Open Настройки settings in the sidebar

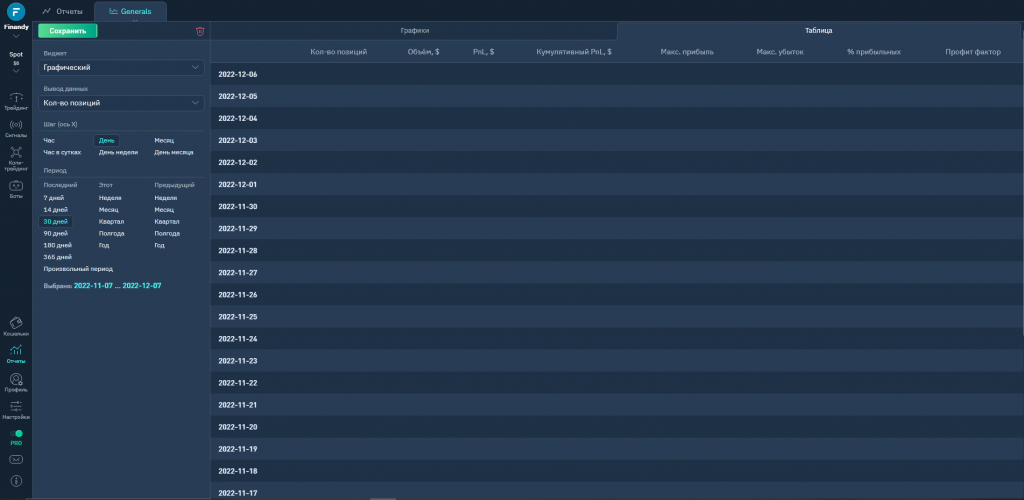coord(16,410)
